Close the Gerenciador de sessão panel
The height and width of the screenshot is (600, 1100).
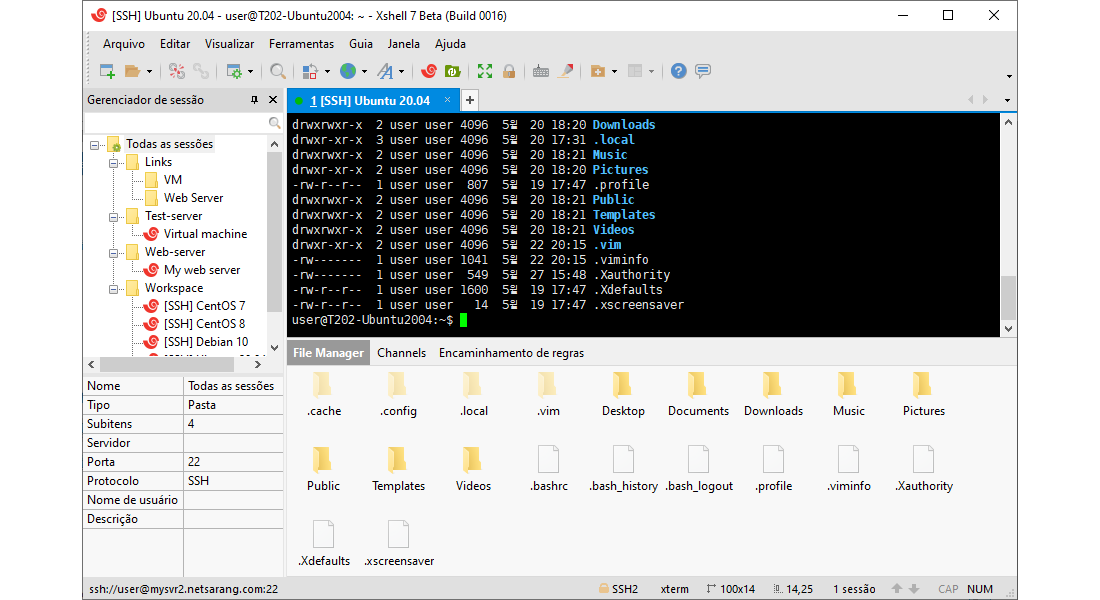[274, 100]
